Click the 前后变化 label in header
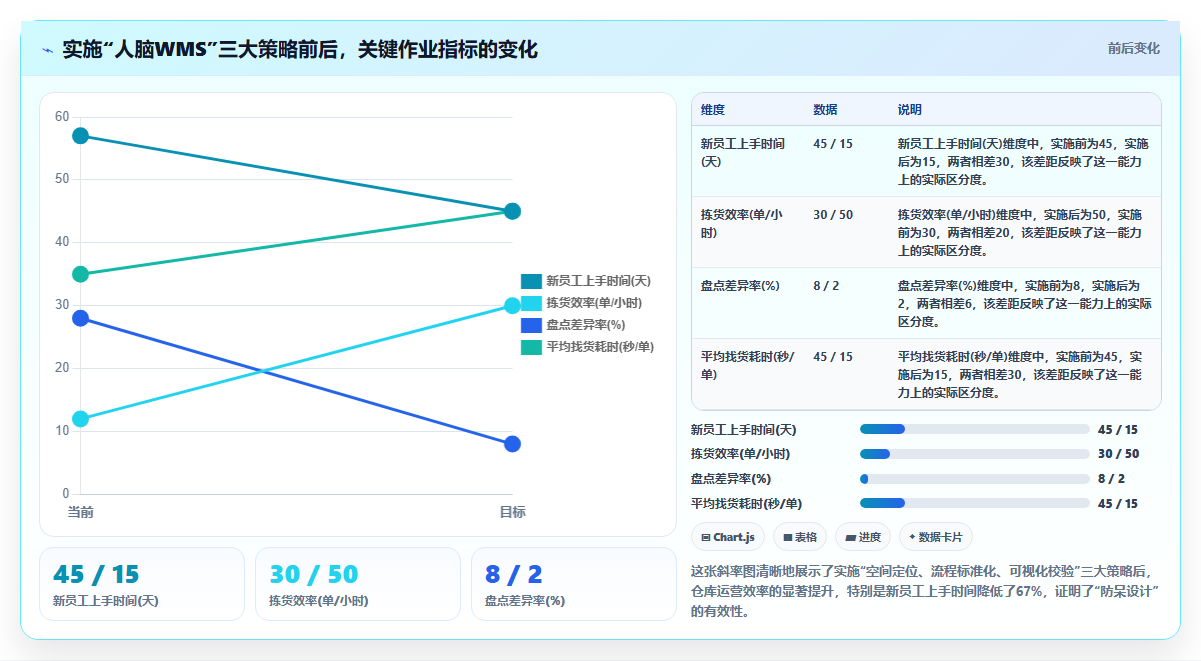This screenshot has width=1201, height=661. point(1133,48)
